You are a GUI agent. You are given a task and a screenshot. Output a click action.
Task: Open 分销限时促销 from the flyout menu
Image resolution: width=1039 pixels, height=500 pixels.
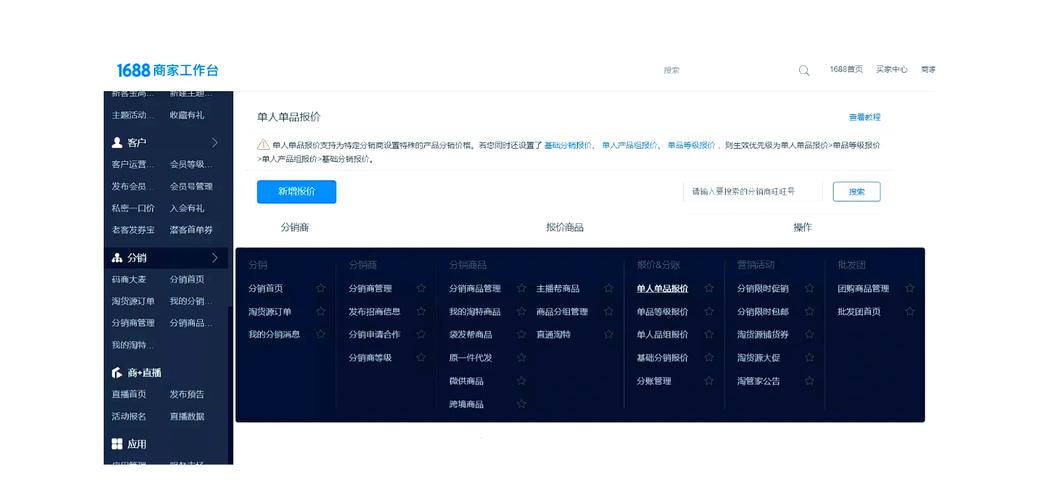(763, 289)
